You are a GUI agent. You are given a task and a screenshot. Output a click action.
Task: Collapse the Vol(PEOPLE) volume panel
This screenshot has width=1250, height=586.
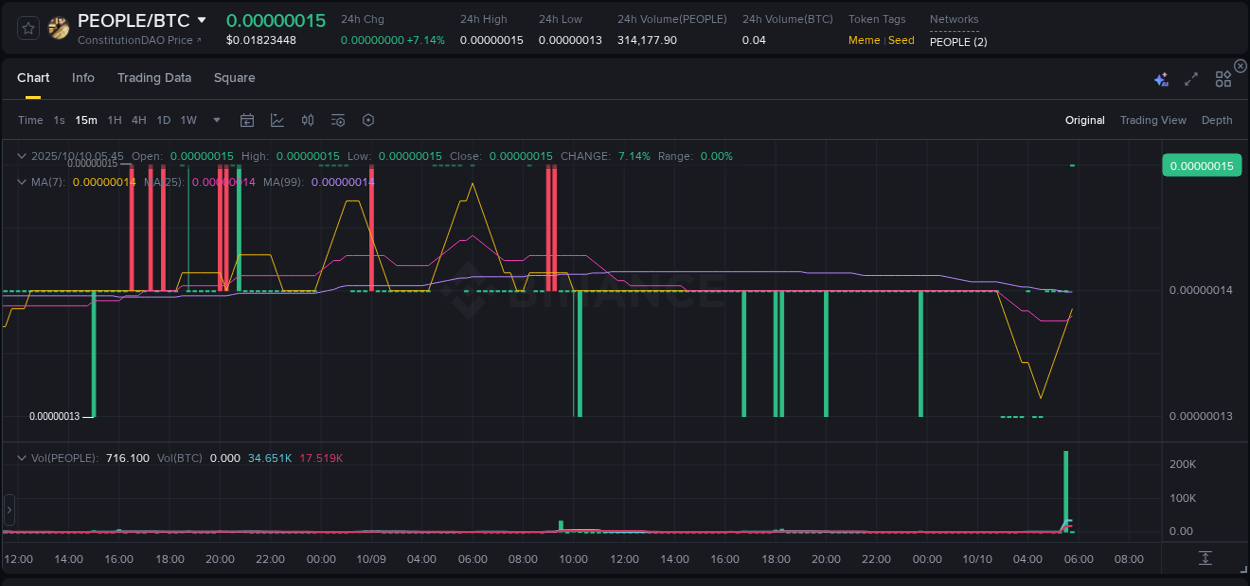22,458
